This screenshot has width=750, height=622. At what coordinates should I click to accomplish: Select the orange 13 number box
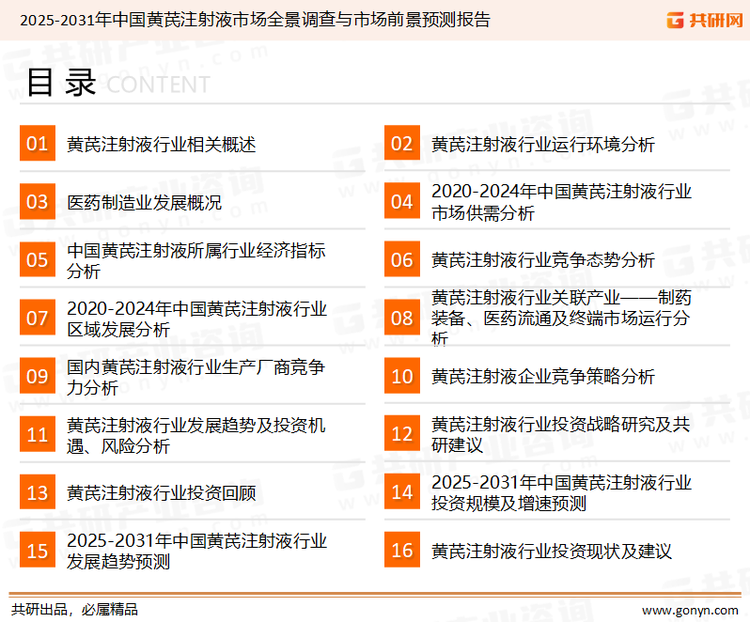pos(37,492)
